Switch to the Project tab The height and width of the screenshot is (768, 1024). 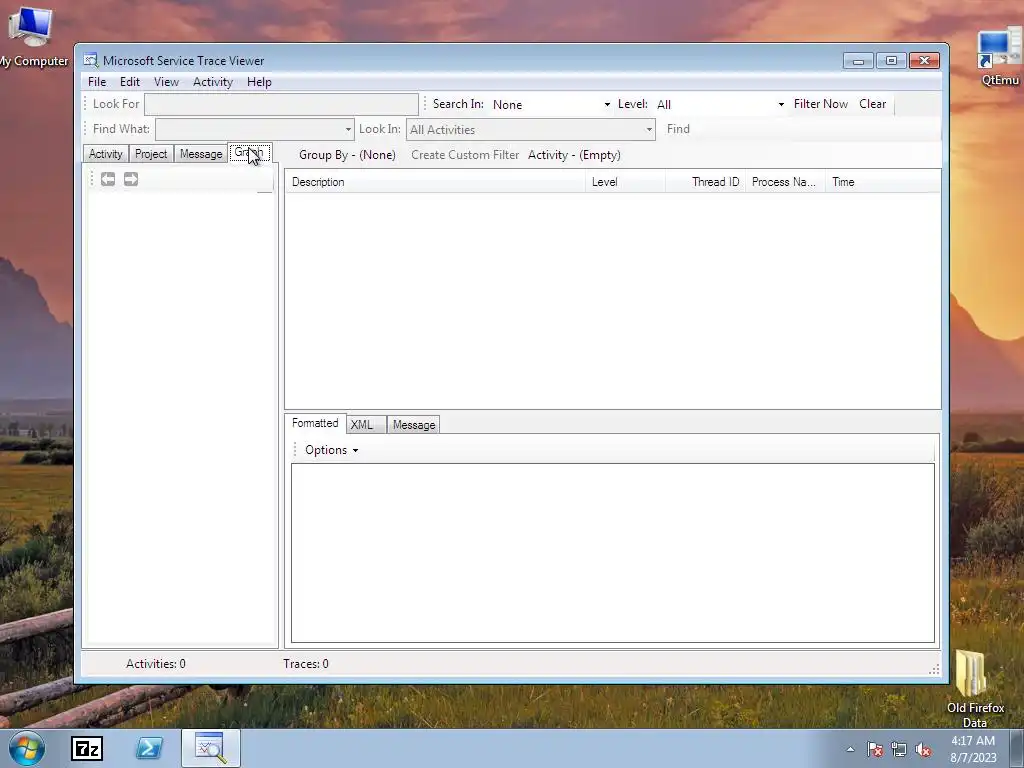(151, 154)
